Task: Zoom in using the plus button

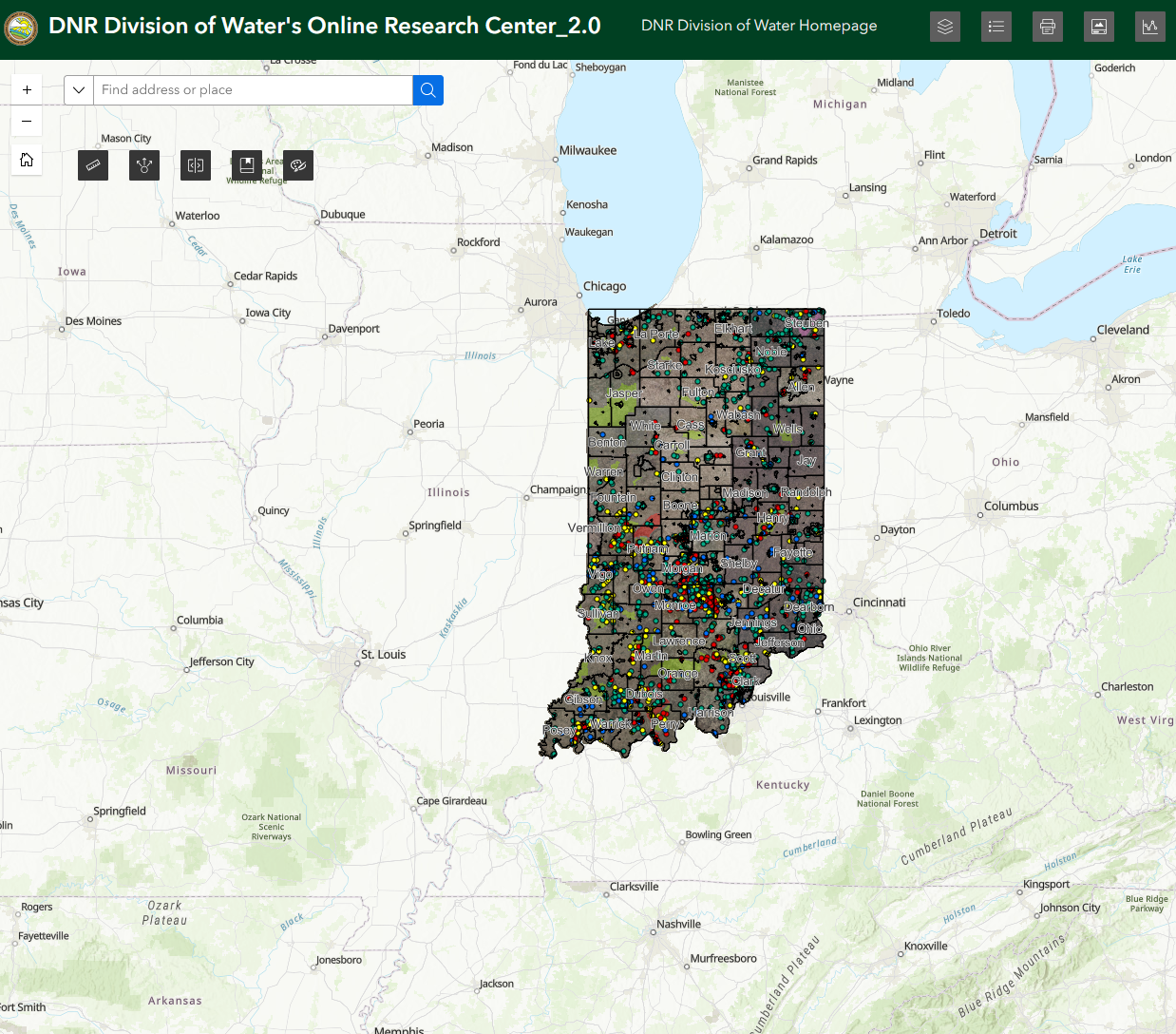Action: [27, 88]
